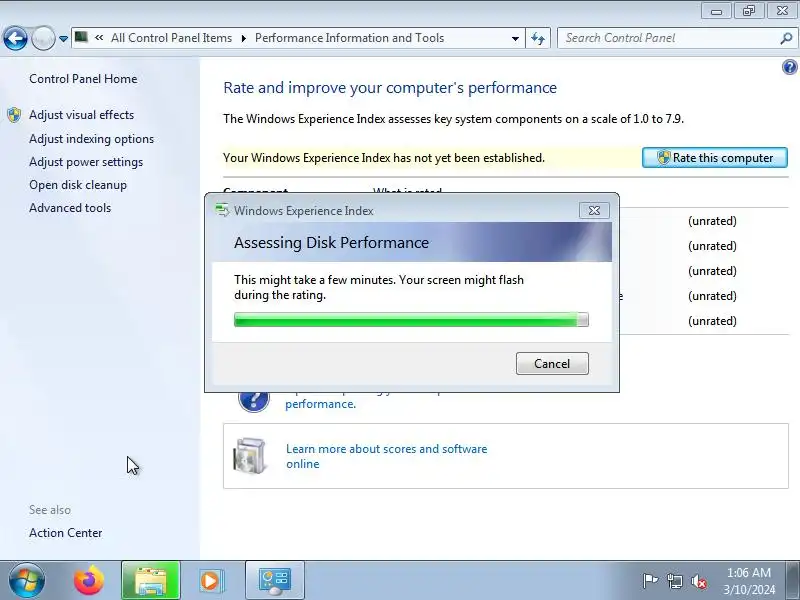Click the Show desktop strip at taskbar end

point(793,580)
